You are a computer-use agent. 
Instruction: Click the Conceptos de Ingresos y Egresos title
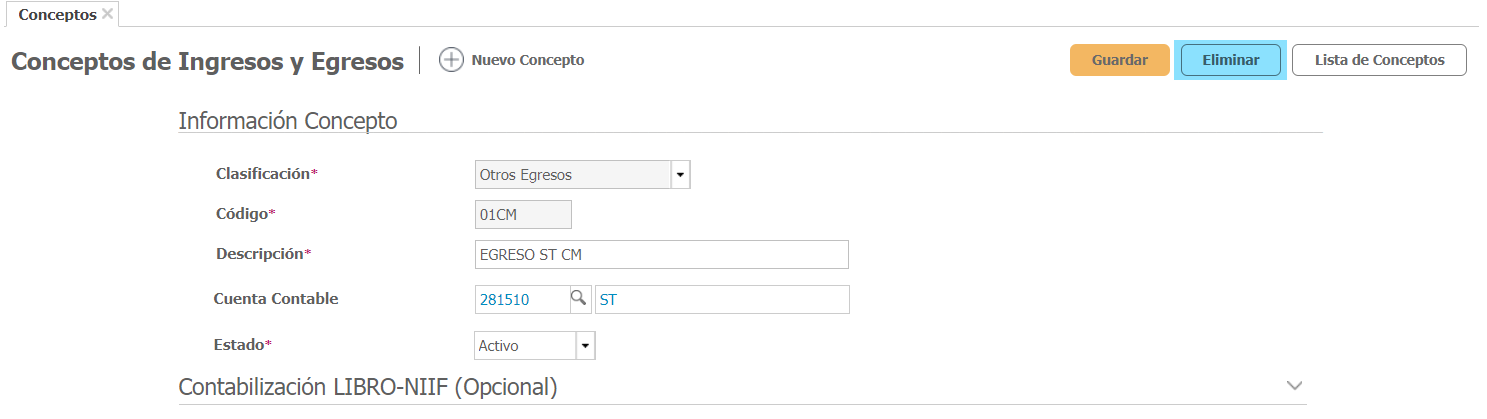point(207,61)
